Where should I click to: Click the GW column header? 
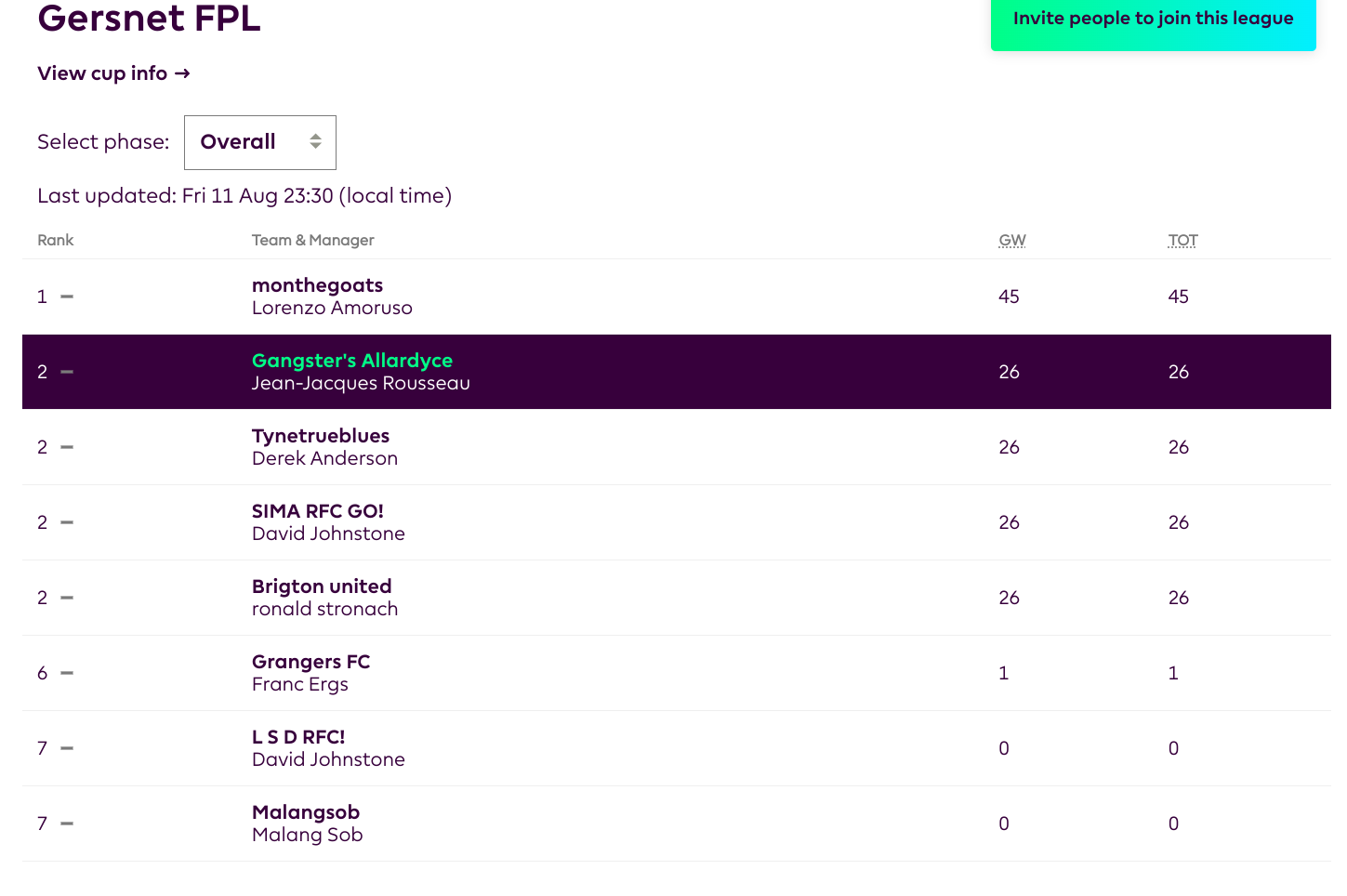1012,240
